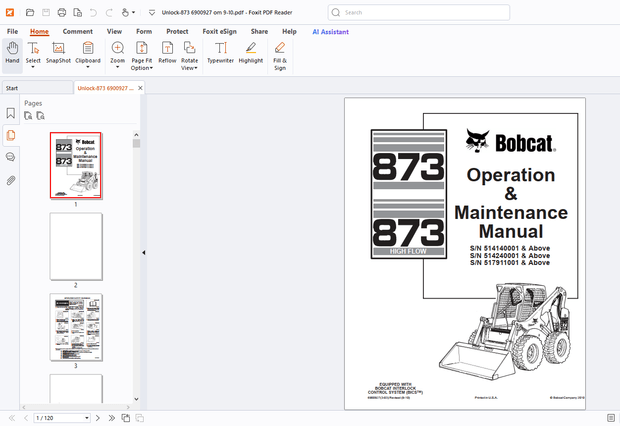
Task: Open the Attachments paperclip panel
Action: [11, 181]
